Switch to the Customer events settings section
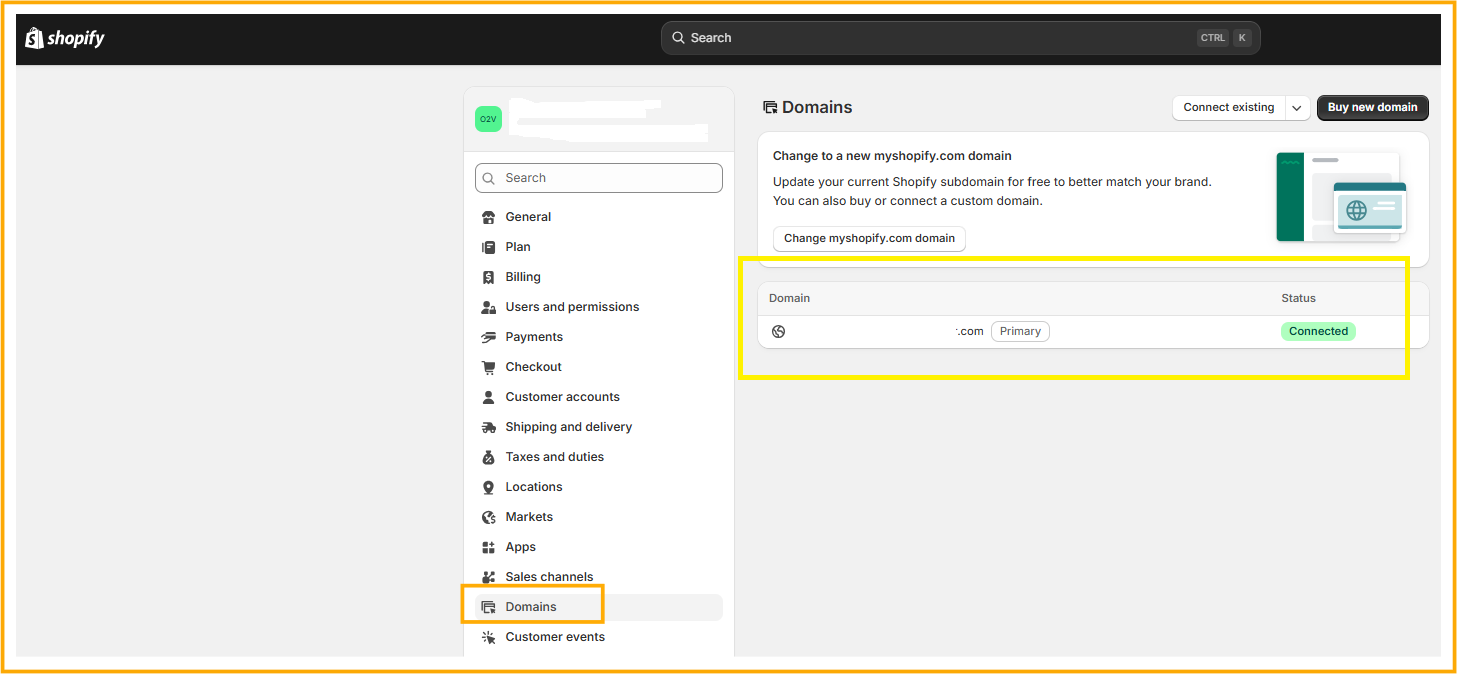Screen dimensions: 1457x674 coord(555,636)
